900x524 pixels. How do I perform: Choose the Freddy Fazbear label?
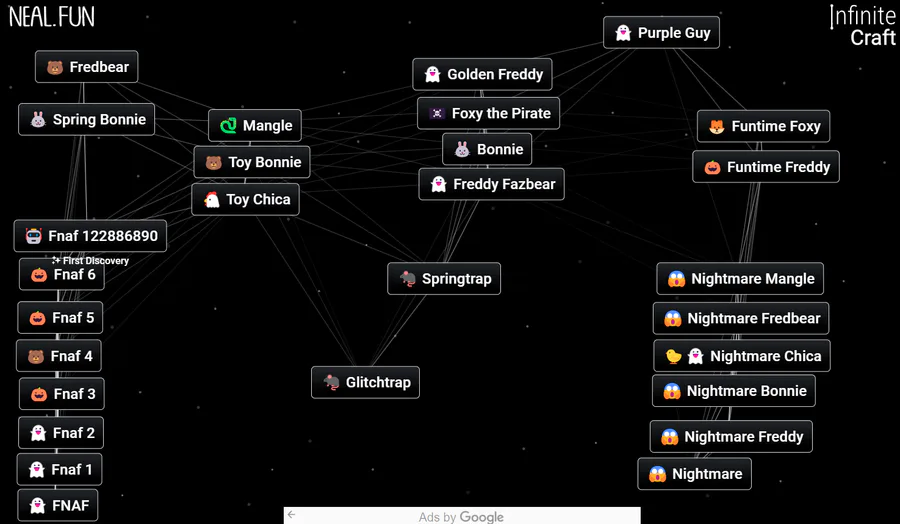(505, 184)
